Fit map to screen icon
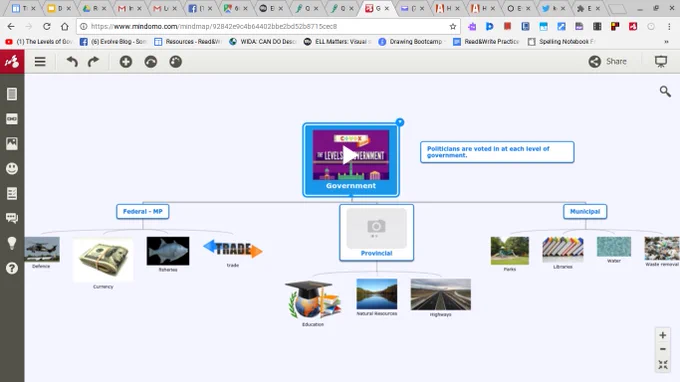This screenshot has height=382, width=680. click(663, 365)
